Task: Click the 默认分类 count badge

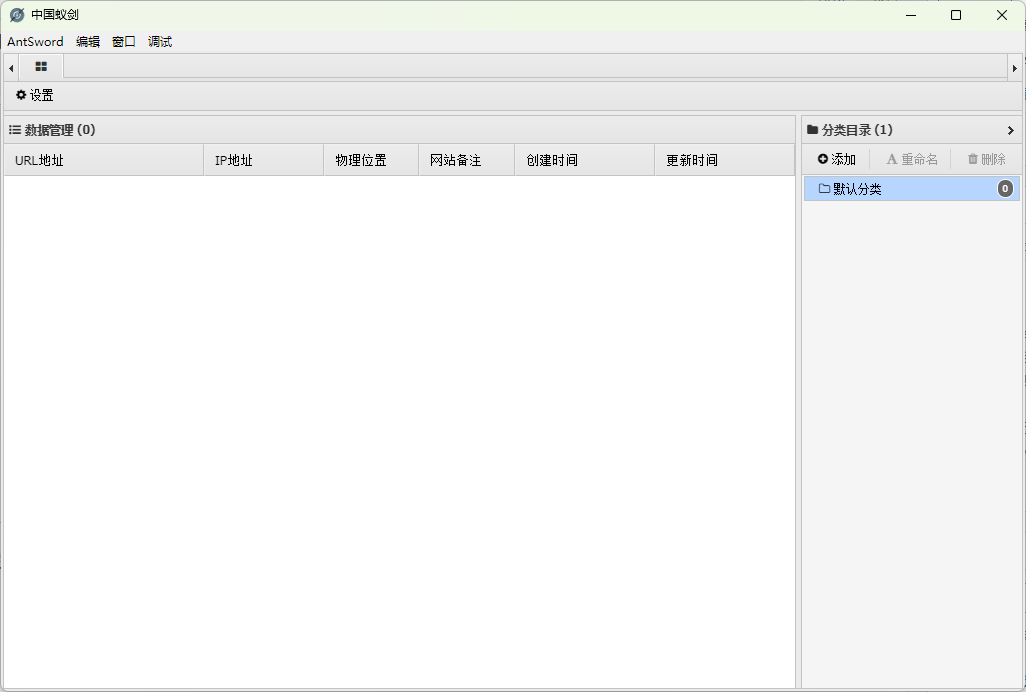Action: coord(1005,189)
